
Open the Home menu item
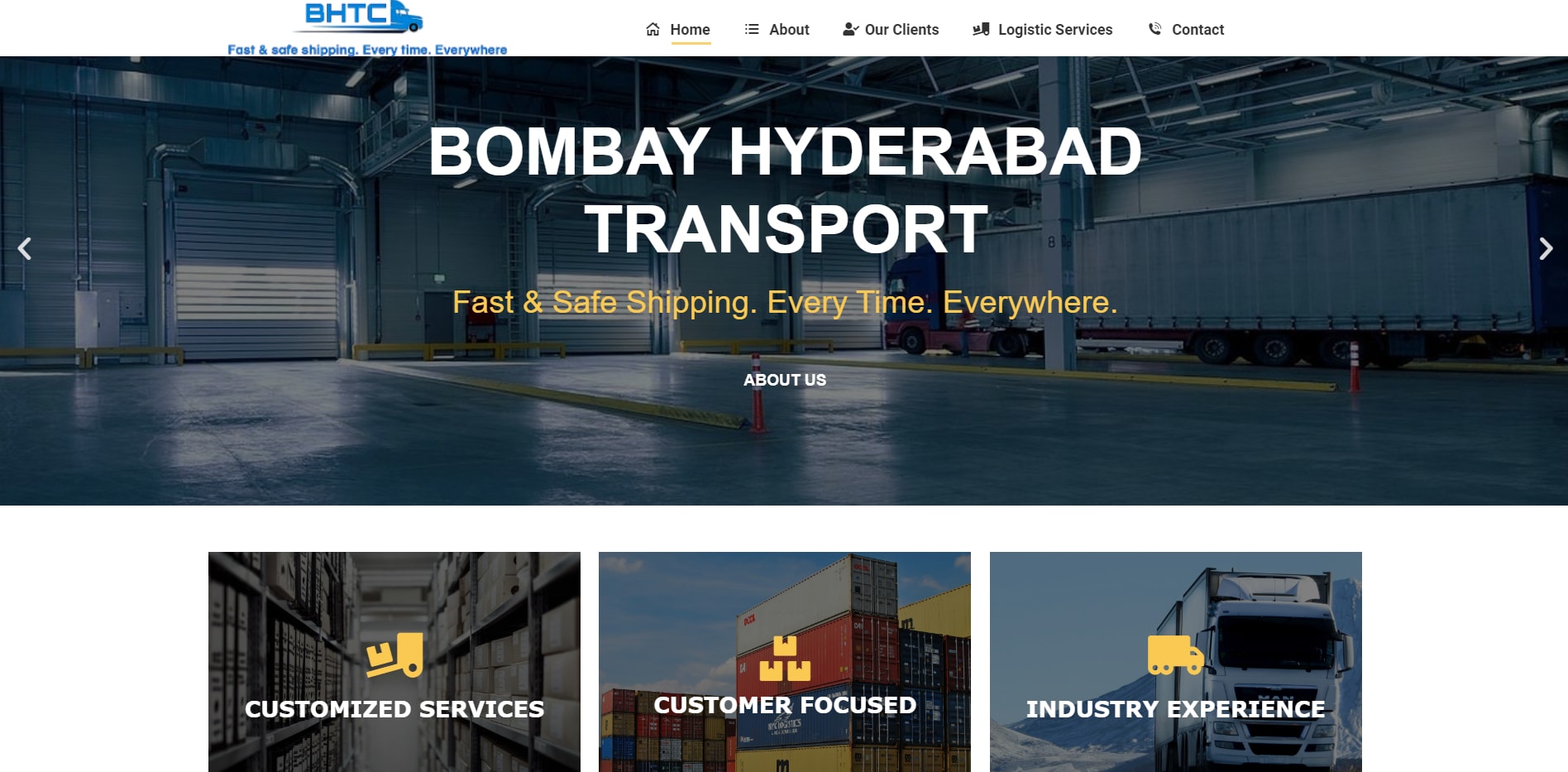click(690, 30)
